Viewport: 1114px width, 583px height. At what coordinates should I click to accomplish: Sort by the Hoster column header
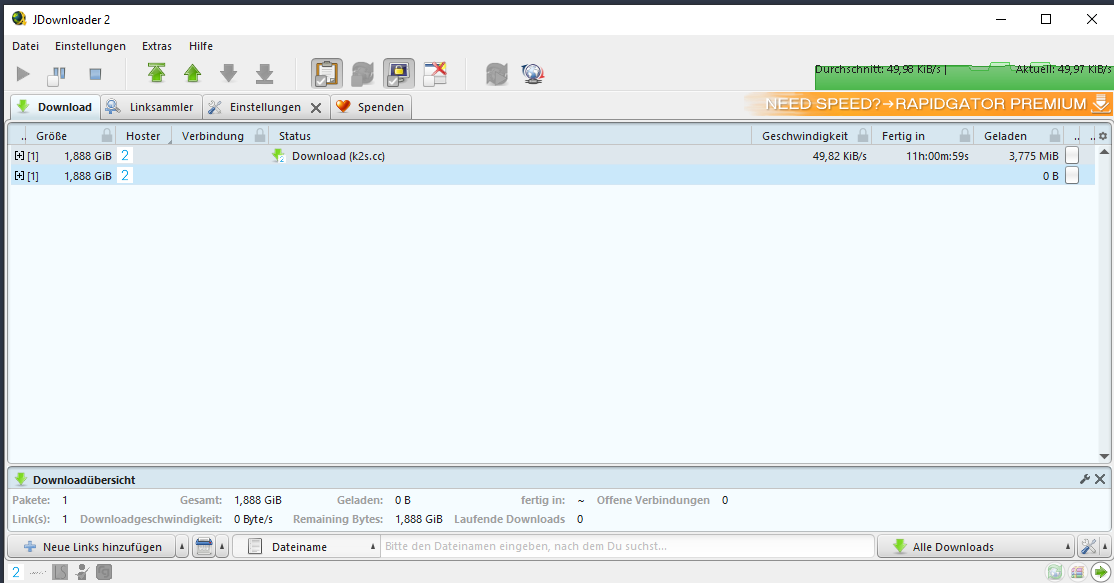pos(144,136)
